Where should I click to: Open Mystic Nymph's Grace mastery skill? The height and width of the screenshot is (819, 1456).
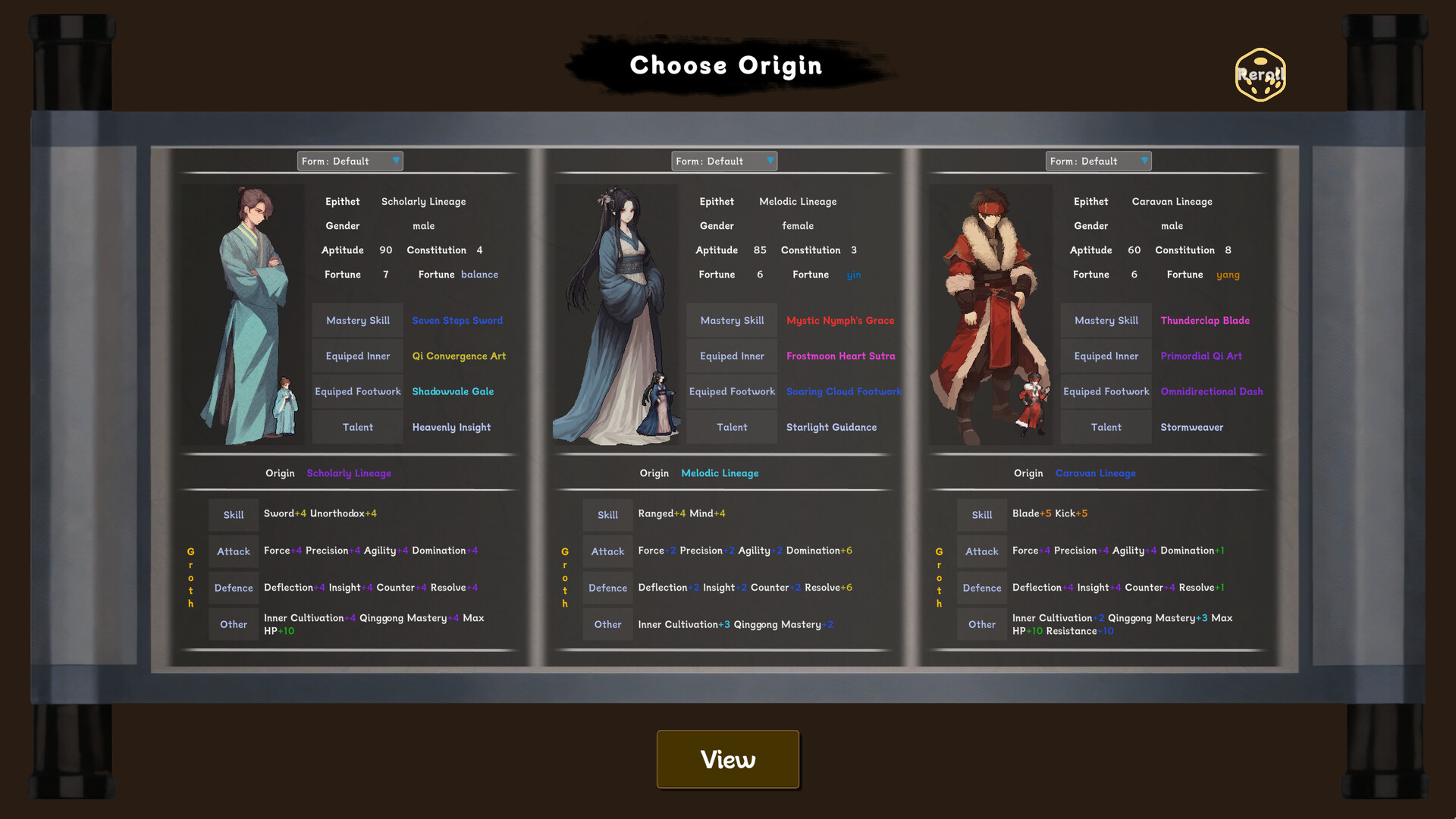point(841,320)
